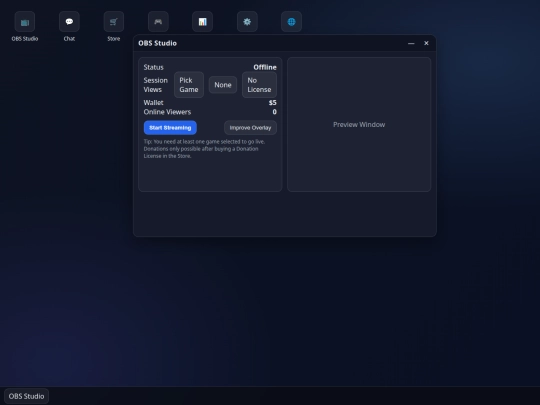Viewport: 540px width, 405px height.
Task: Click the Offline status value
Action: coord(265,67)
